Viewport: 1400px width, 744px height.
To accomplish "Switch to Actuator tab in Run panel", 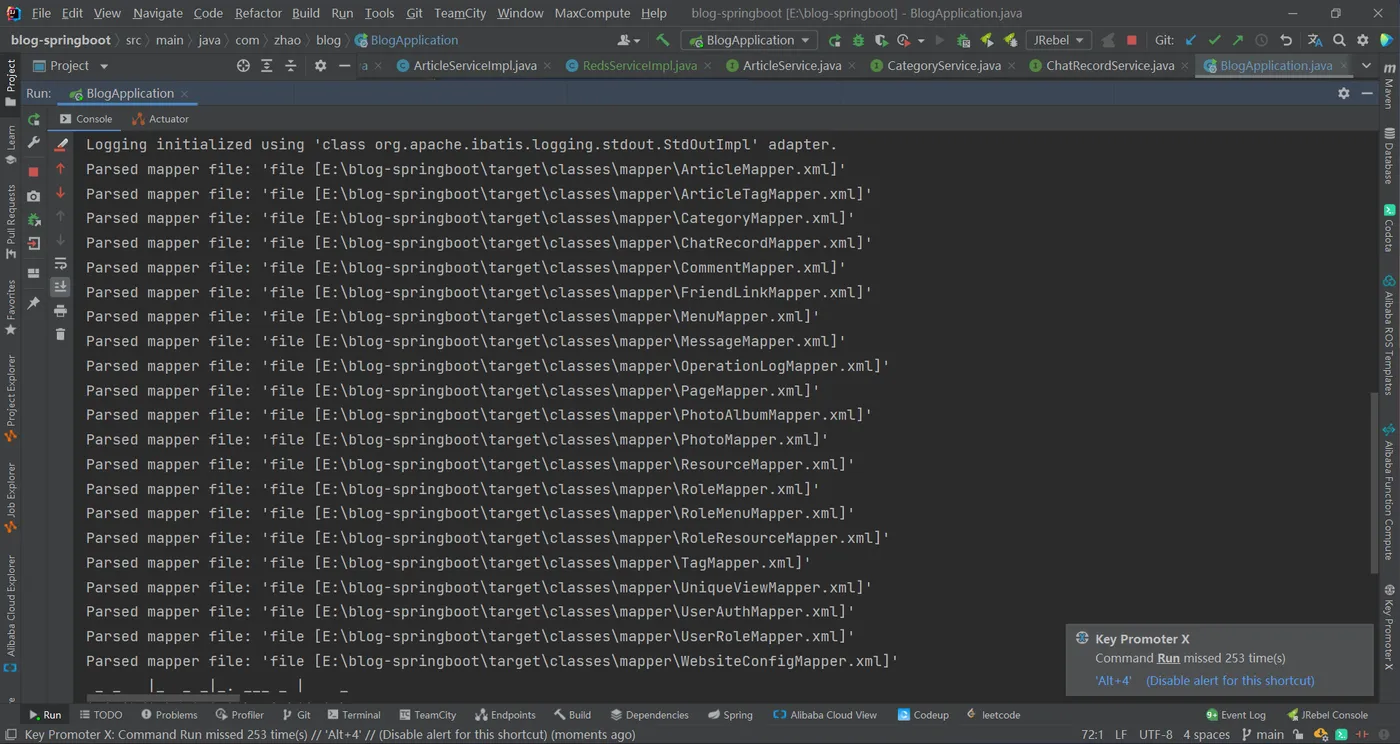I will [x=160, y=119].
